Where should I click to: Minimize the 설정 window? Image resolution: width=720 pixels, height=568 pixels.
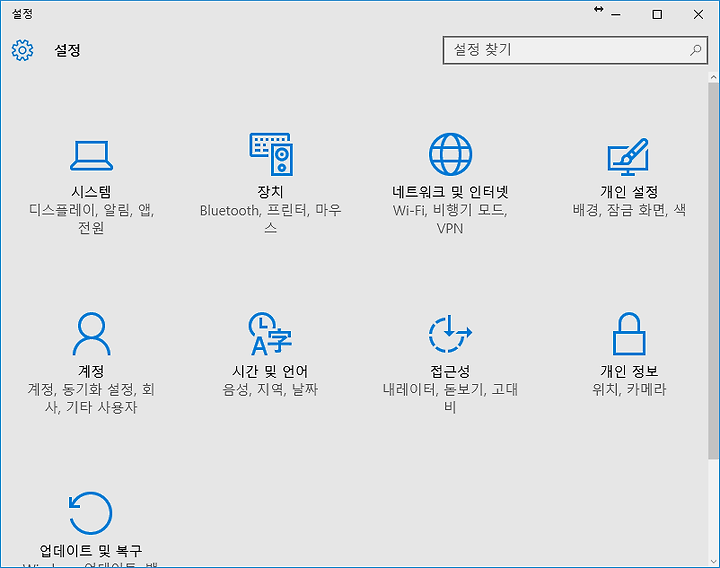[616, 15]
